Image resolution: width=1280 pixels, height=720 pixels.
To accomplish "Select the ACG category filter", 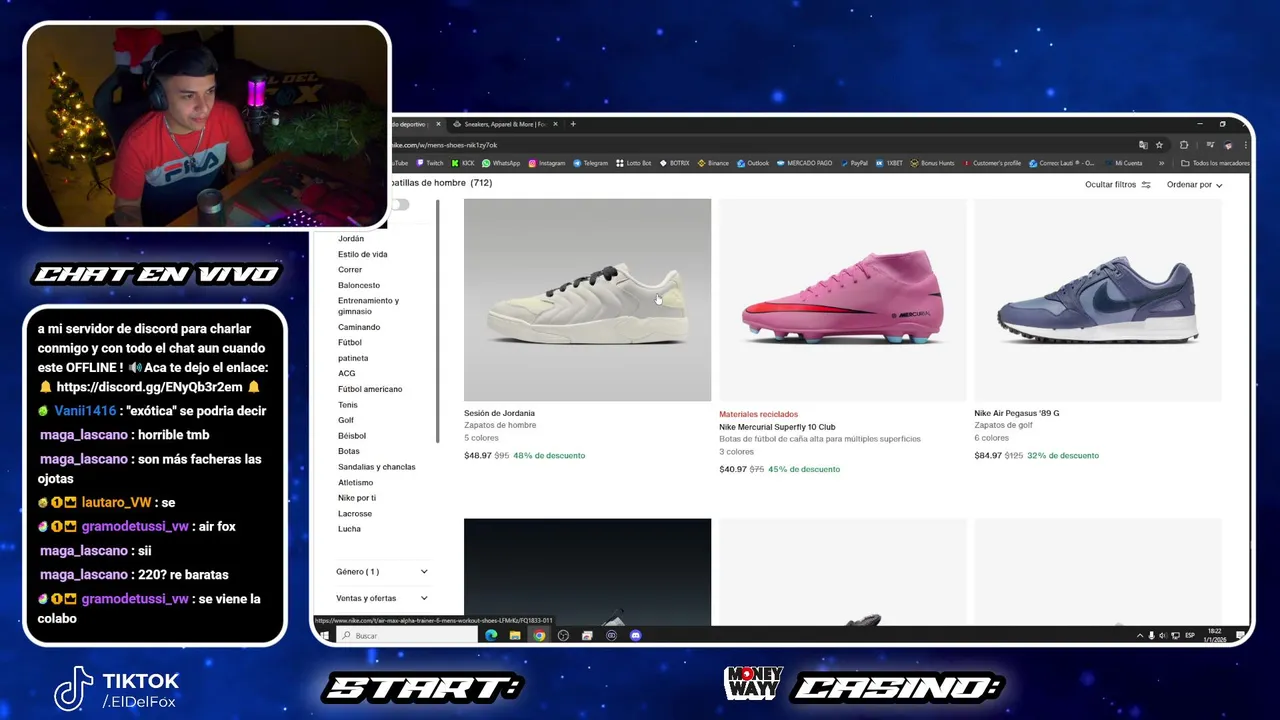I will pyautogui.click(x=346, y=374).
